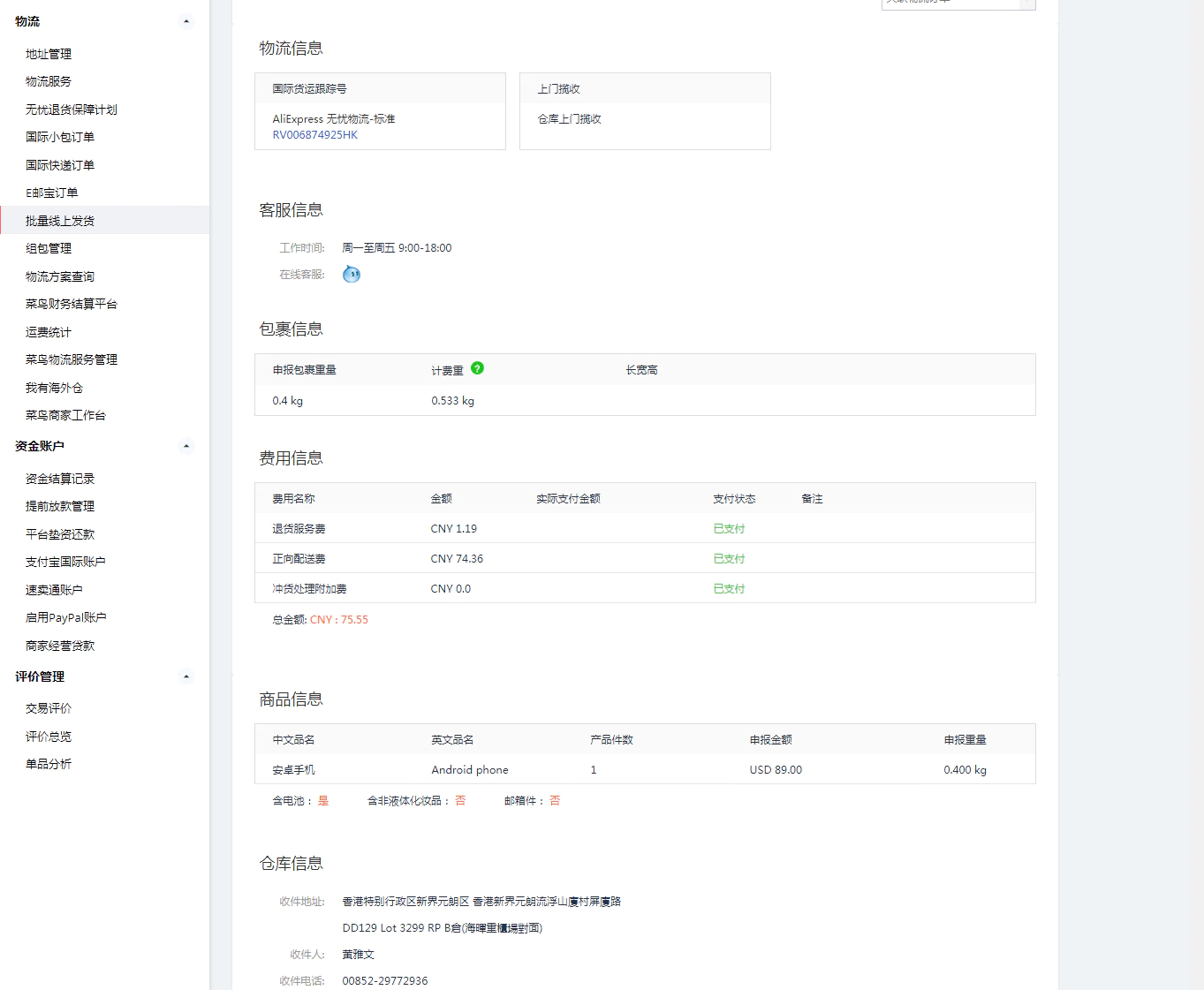Open 运费统计 in sidebar
1204x990 pixels.
(49, 332)
